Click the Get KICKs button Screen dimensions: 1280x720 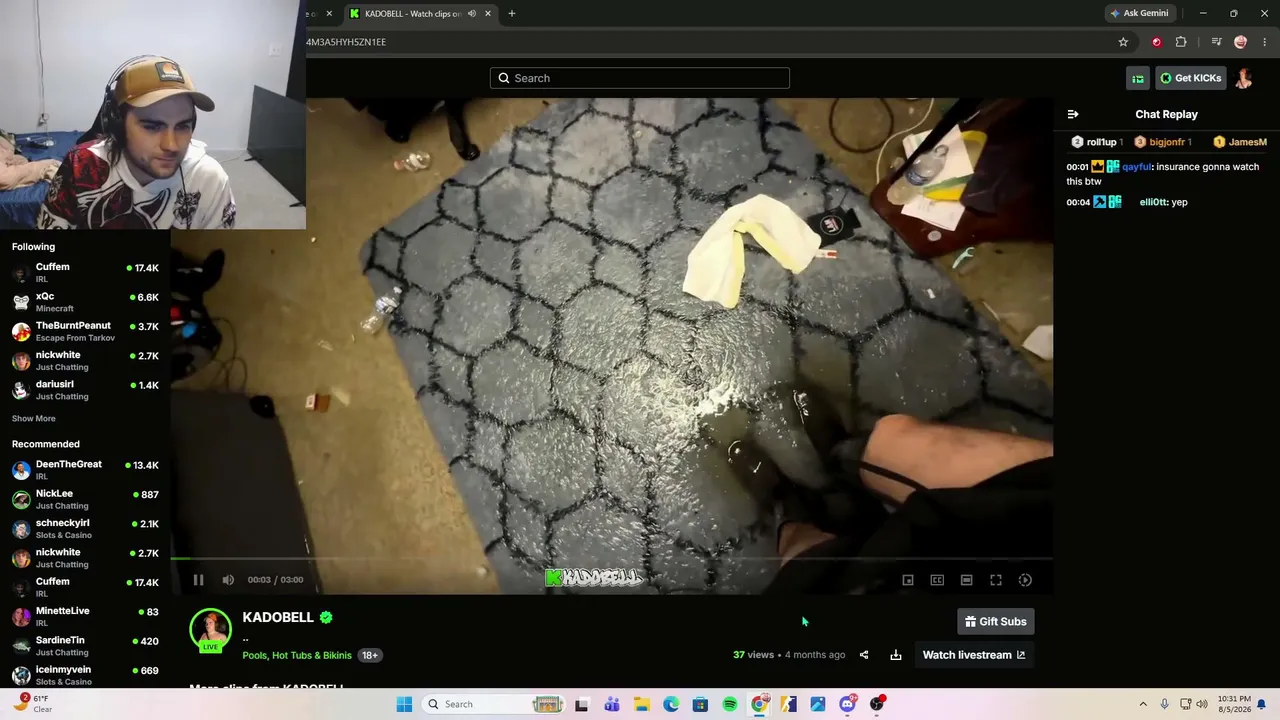click(1191, 78)
